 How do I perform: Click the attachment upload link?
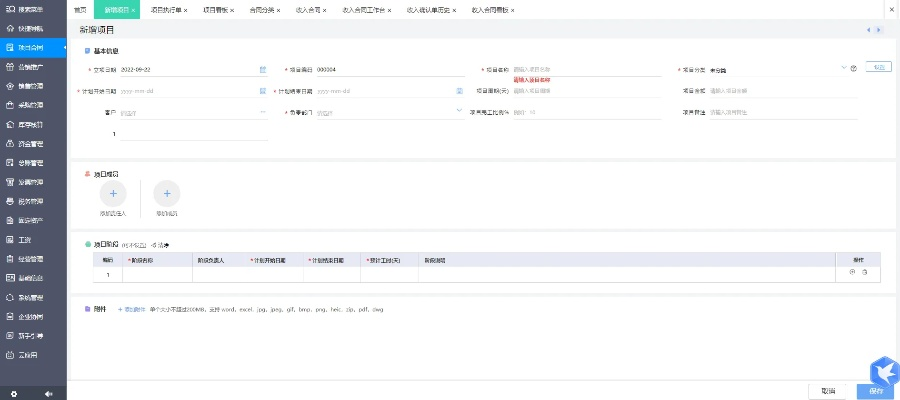click(x=131, y=310)
